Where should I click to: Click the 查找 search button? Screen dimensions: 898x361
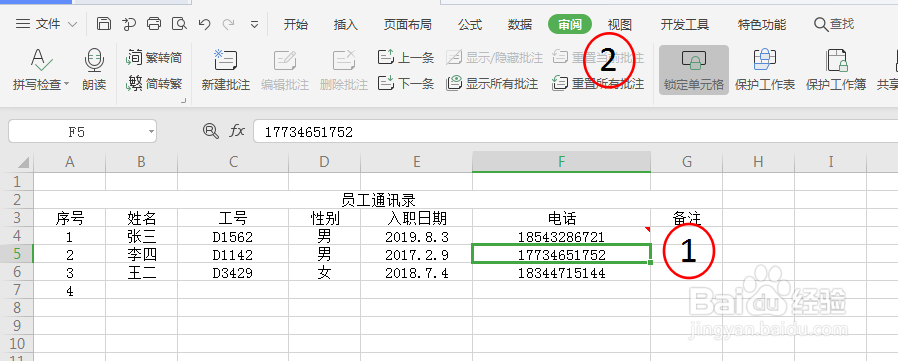[834, 24]
